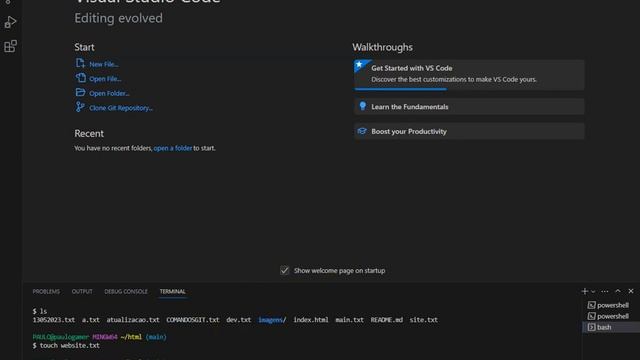Click 'main.txt' in terminal listing
The width and height of the screenshot is (640, 360).
click(x=349, y=320)
